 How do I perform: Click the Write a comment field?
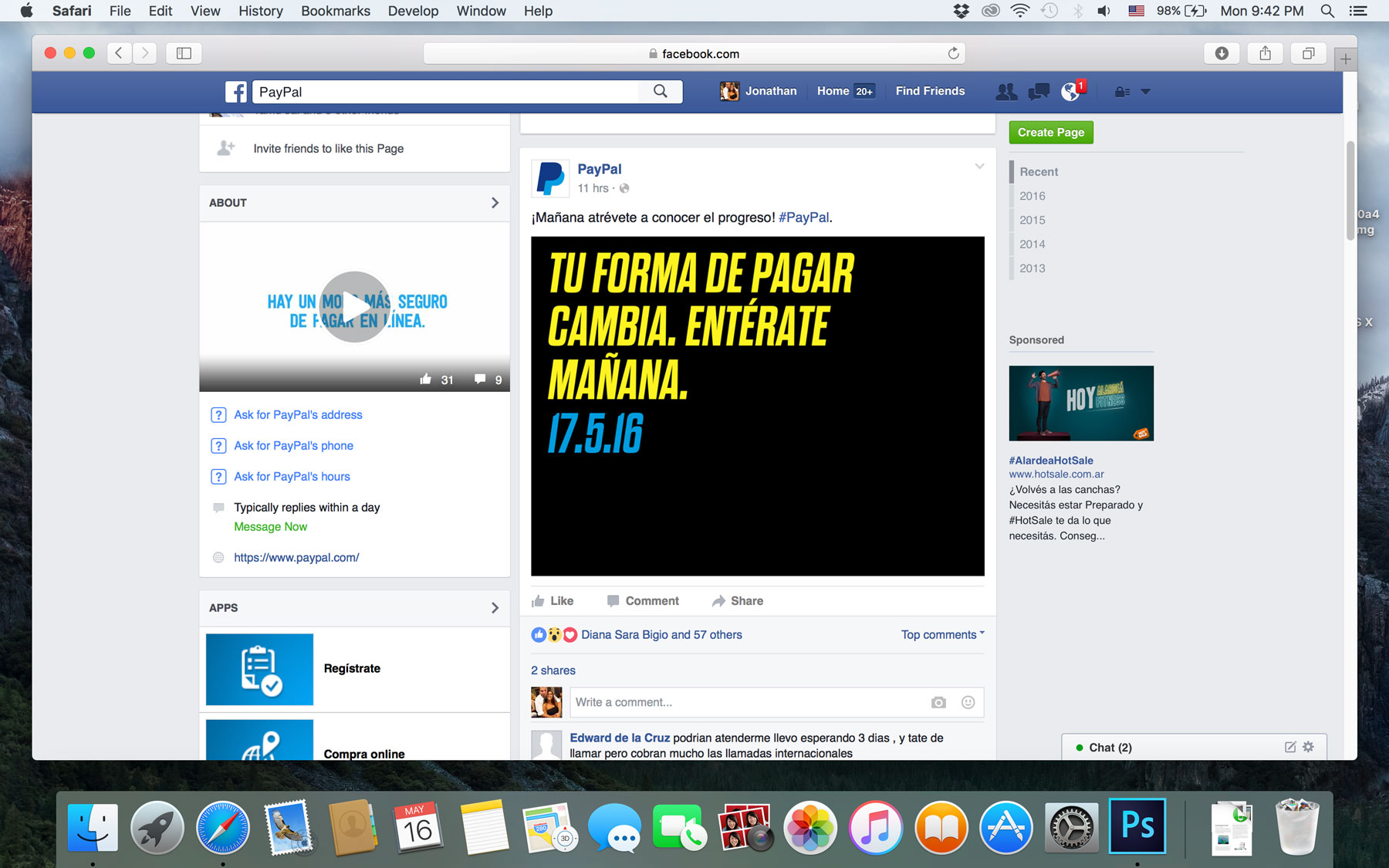[x=749, y=703]
